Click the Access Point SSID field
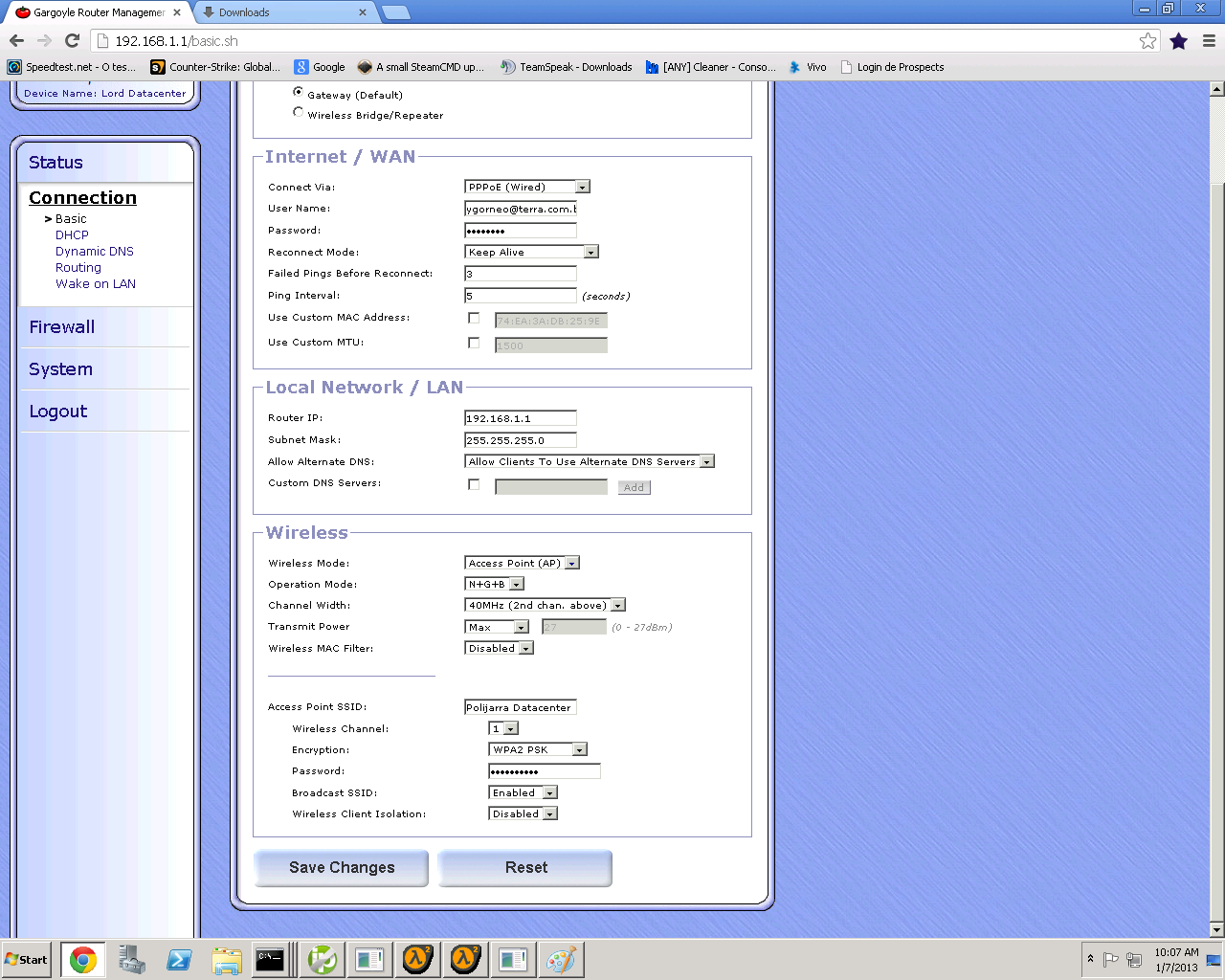Screen dimensions: 1225x980 (521, 707)
